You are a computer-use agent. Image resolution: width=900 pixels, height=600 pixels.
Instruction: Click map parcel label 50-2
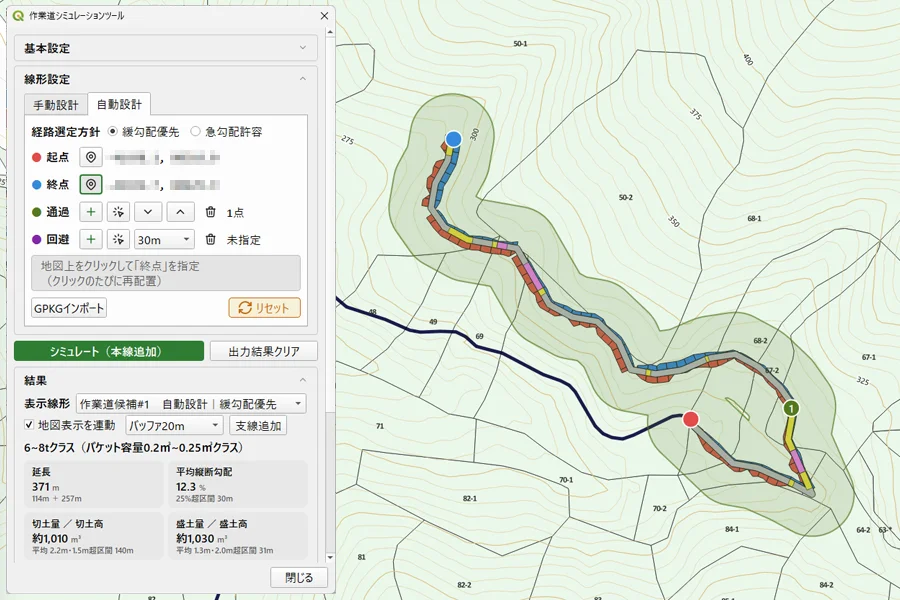626,198
